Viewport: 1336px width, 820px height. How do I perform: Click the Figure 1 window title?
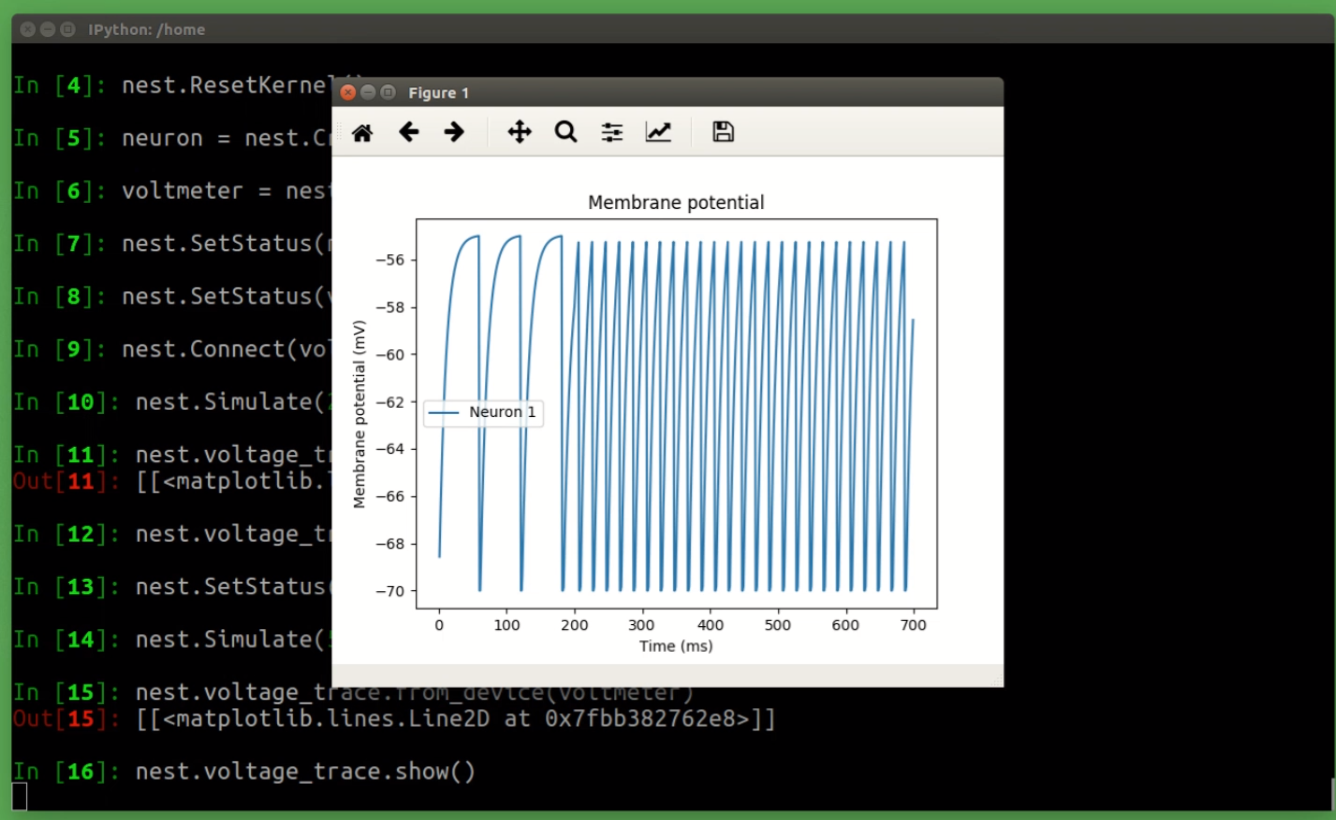(x=439, y=93)
